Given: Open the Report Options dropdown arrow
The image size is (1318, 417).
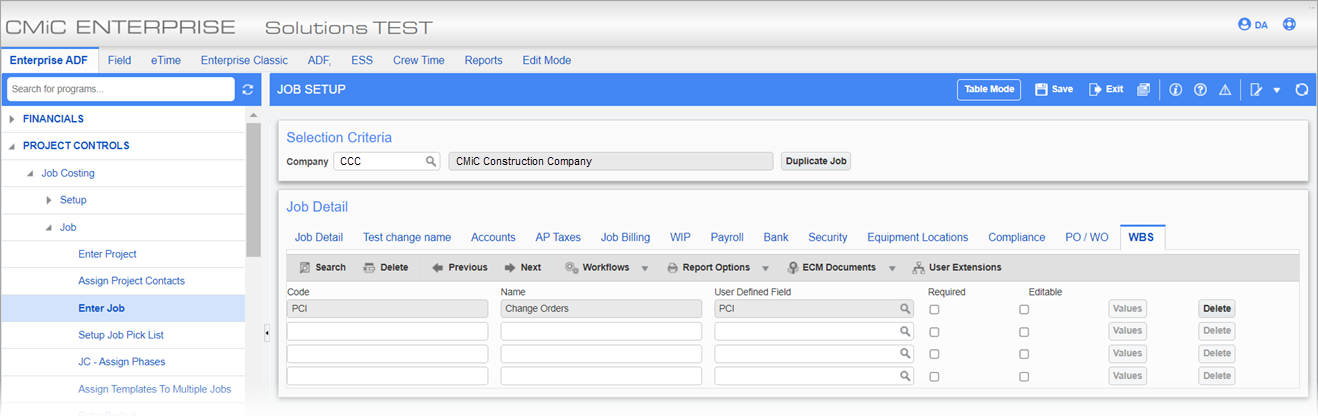Looking at the screenshot, I should click(764, 268).
